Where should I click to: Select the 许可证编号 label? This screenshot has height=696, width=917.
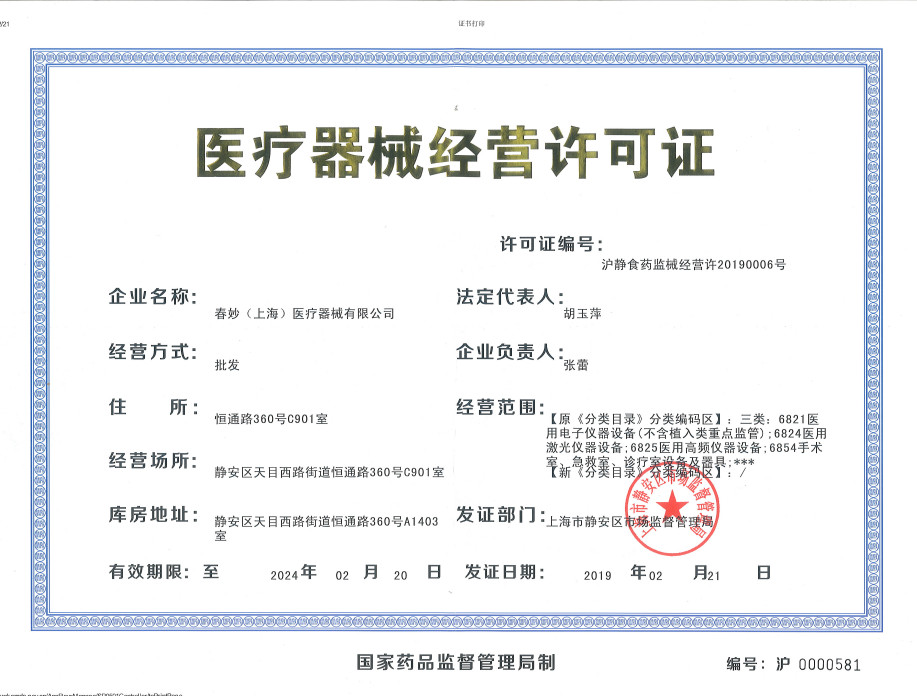[551, 244]
